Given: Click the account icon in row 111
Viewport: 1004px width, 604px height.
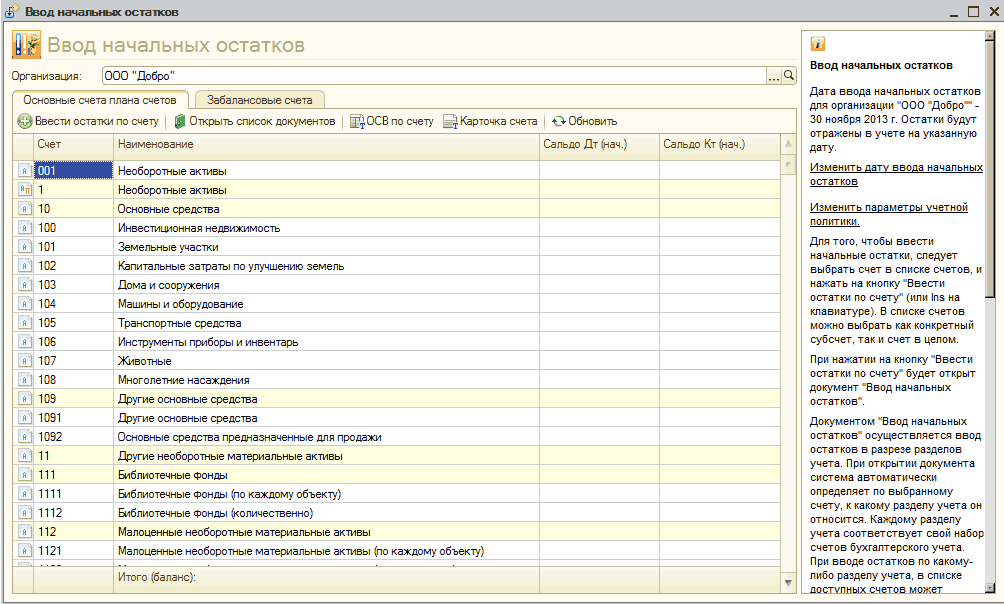Looking at the screenshot, I should [x=24, y=475].
